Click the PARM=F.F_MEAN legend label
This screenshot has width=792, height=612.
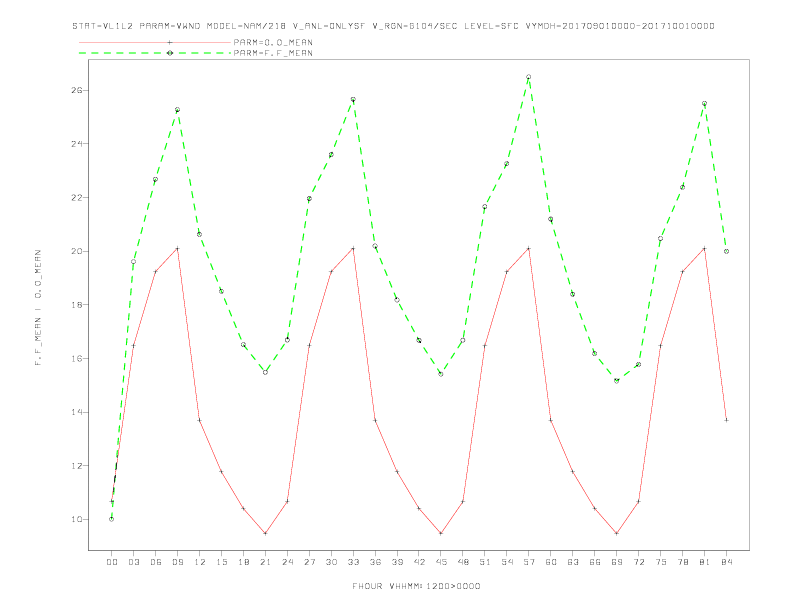[273, 53]
